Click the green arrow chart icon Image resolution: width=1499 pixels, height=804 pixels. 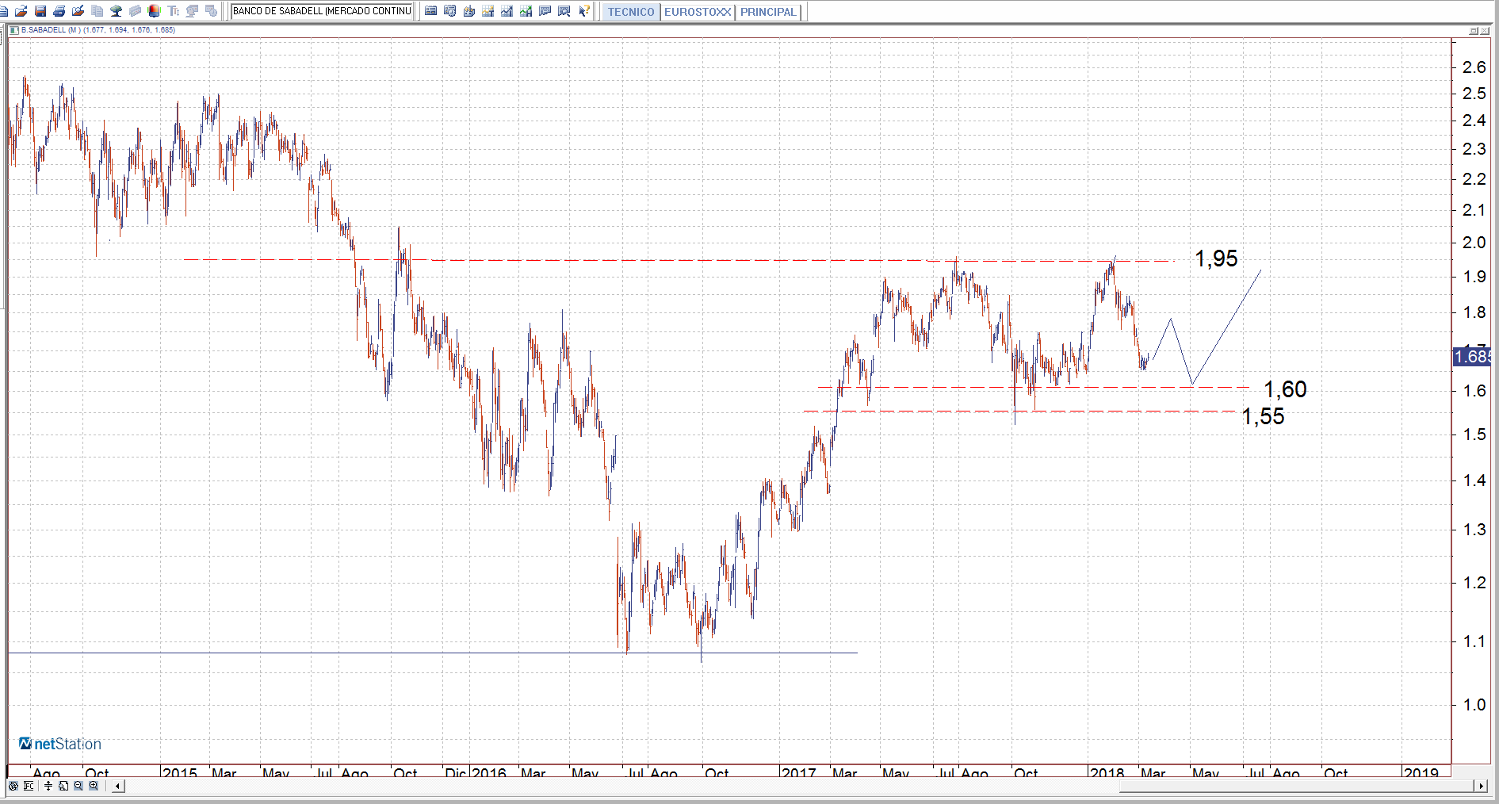click(526, 11)
